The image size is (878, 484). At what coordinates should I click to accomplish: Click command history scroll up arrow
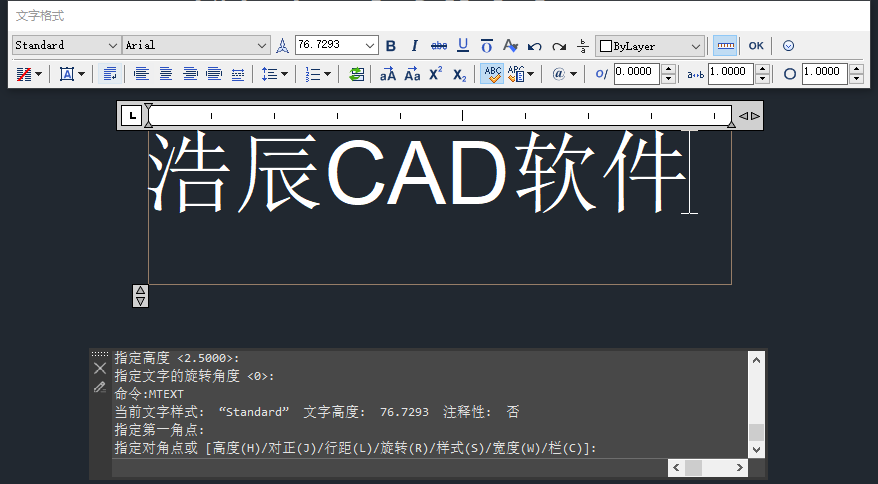tap(756, 360)
